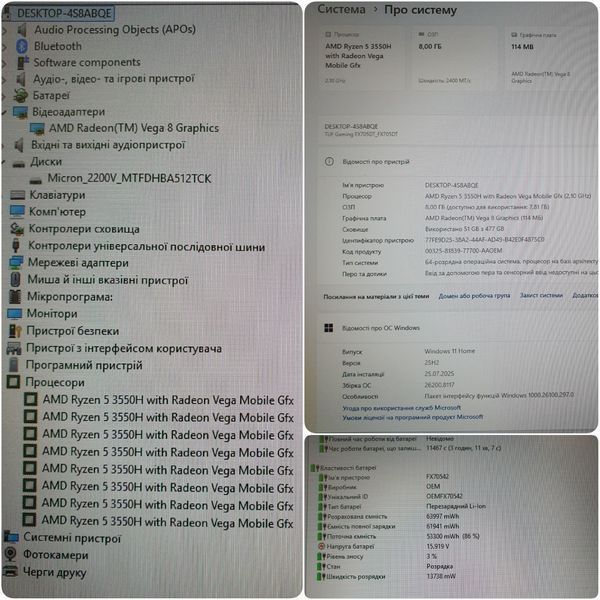Click the speaker icon beside Audio Processing Objects
The width and height of the screenshot is (600, 600).
click(x=22, y=29)
